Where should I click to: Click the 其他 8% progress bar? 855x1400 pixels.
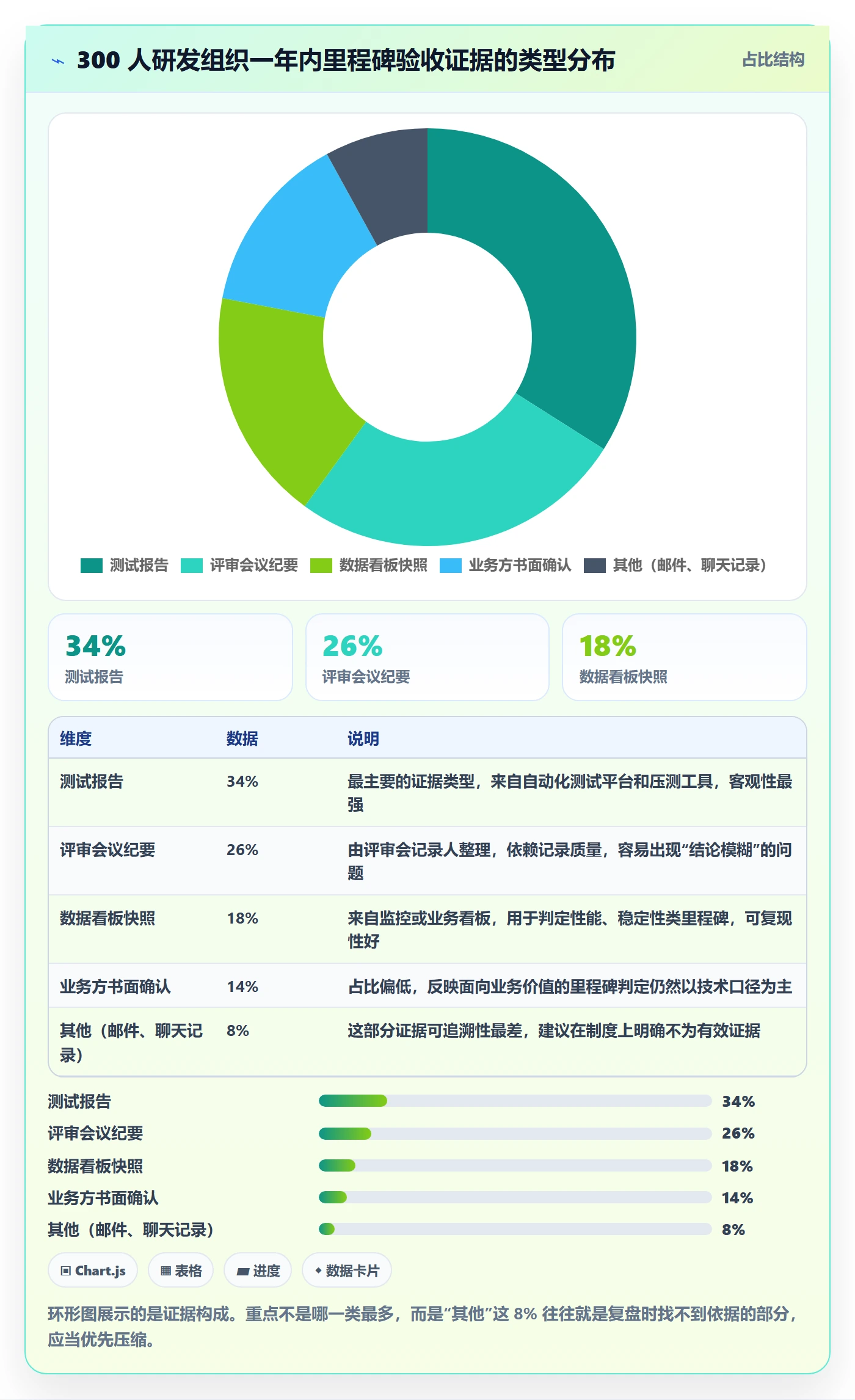(x=515, y=1229)
